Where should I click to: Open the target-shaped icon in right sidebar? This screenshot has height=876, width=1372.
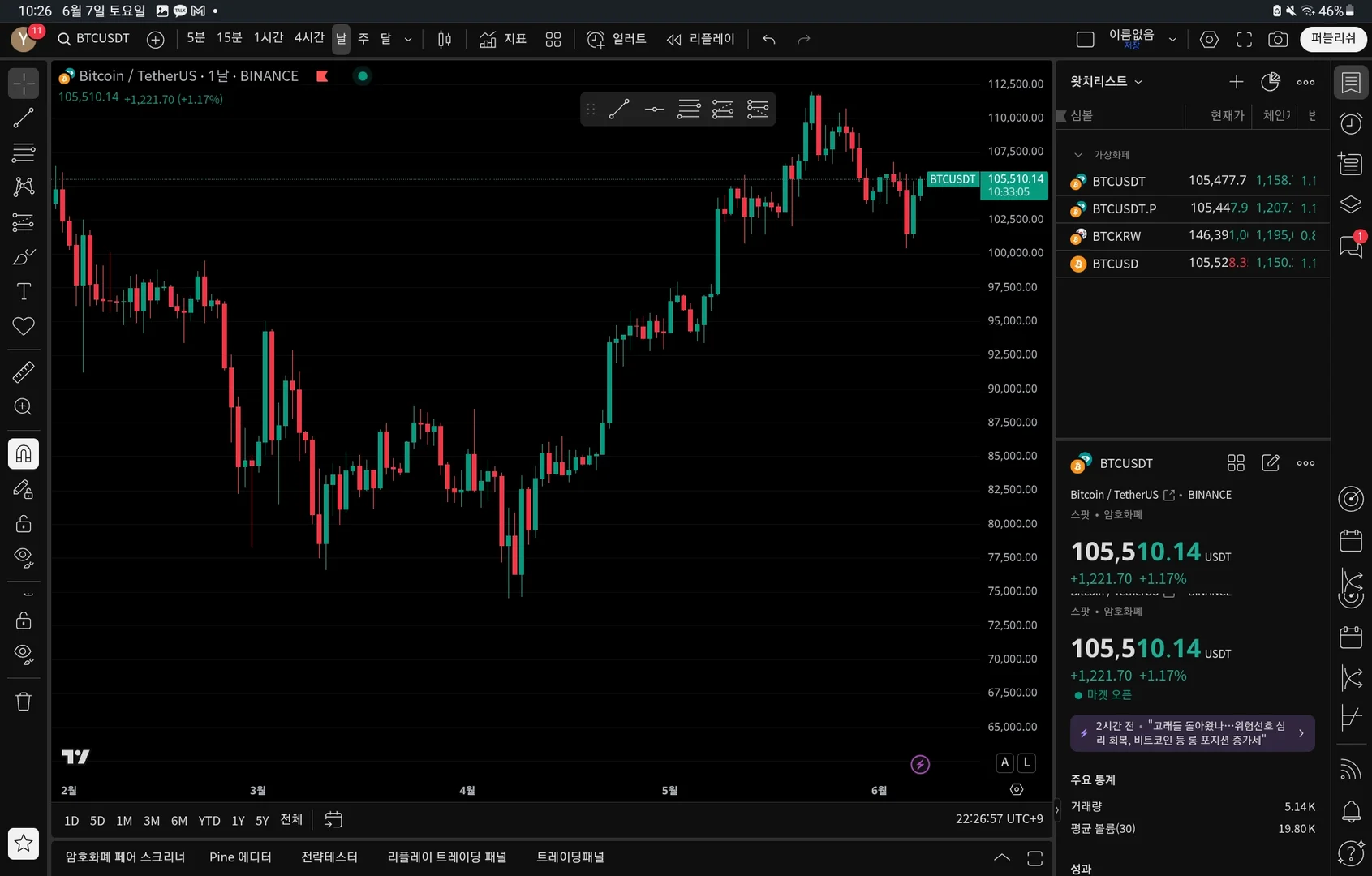click(1351, 499)
